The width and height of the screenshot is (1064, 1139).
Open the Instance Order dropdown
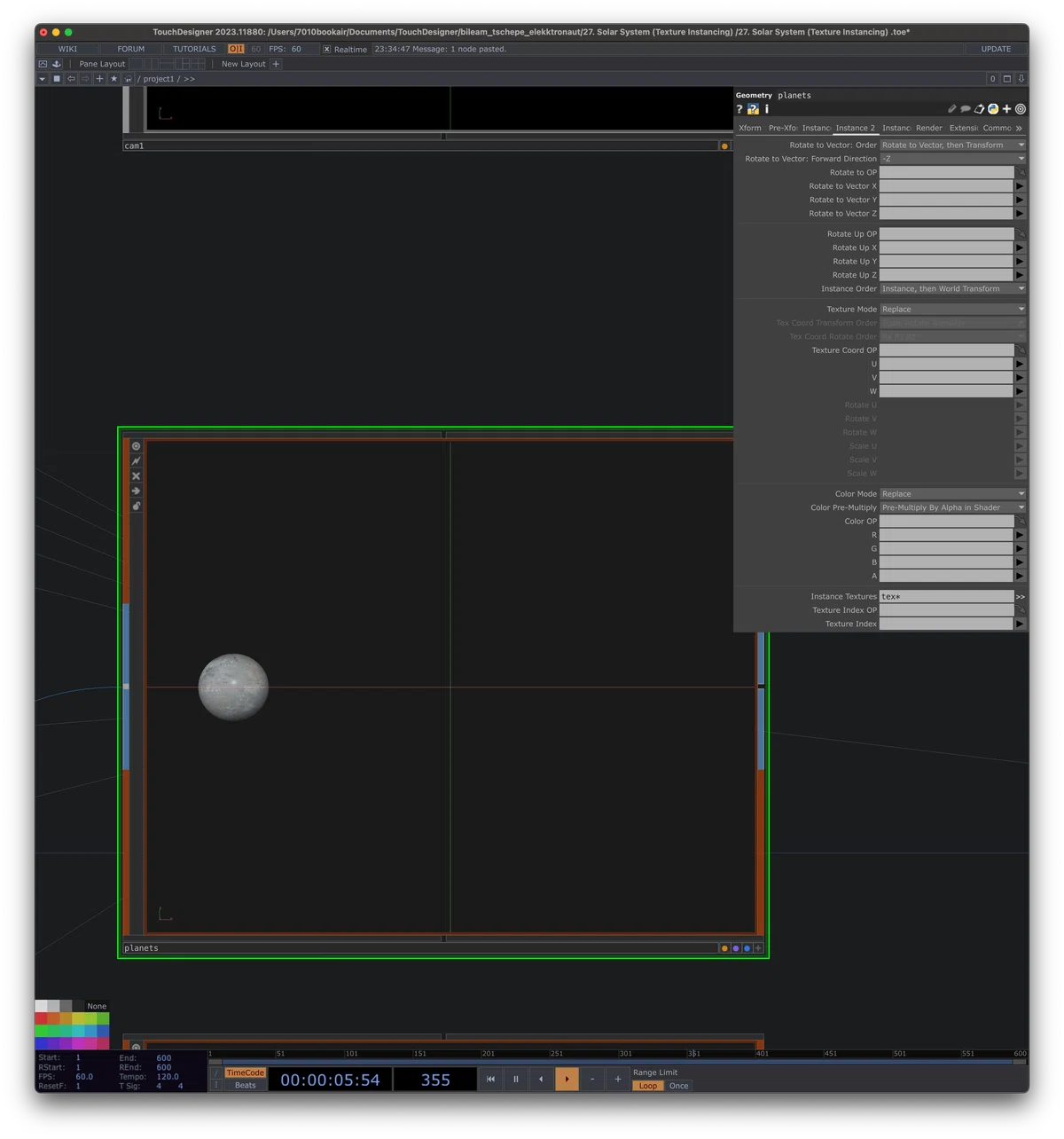(953, 289)
